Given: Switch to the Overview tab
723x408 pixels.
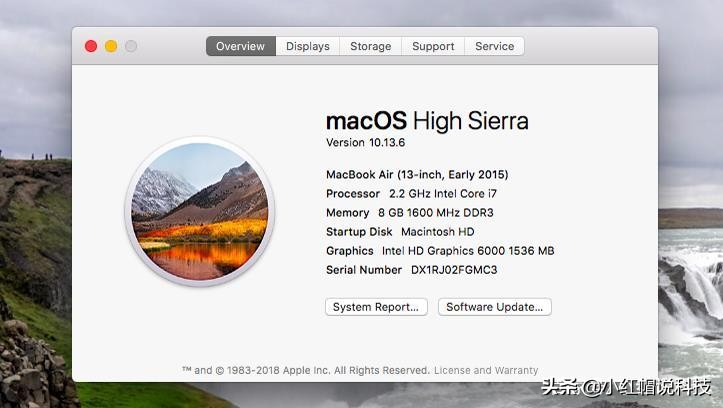Looking at the screenshot, I should (241, 46).
